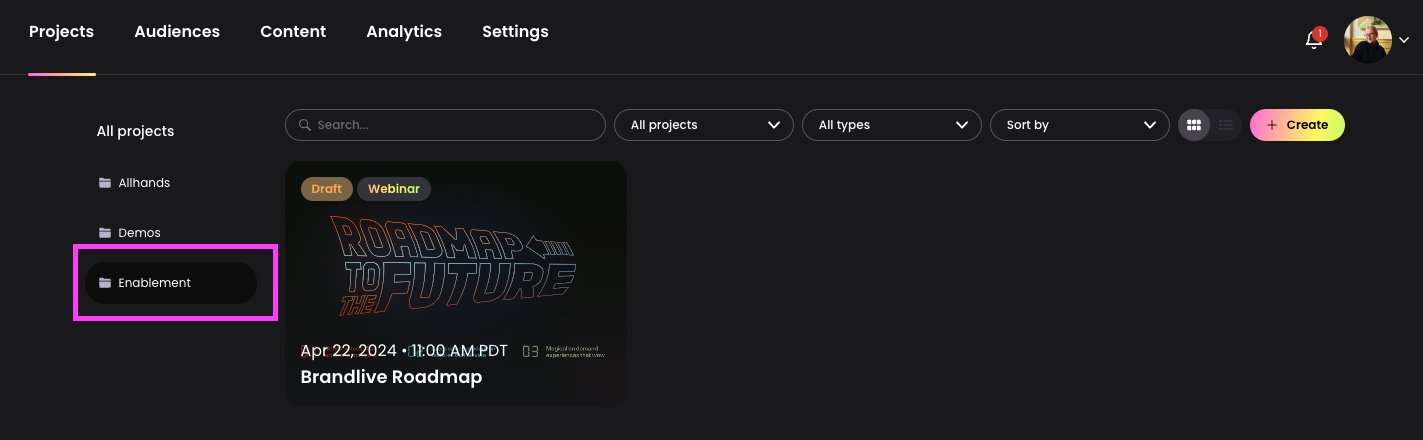Viewport: 1423px width, 440px height.
Task: Click the Allhands folder icon
Action: pos(105,183)
